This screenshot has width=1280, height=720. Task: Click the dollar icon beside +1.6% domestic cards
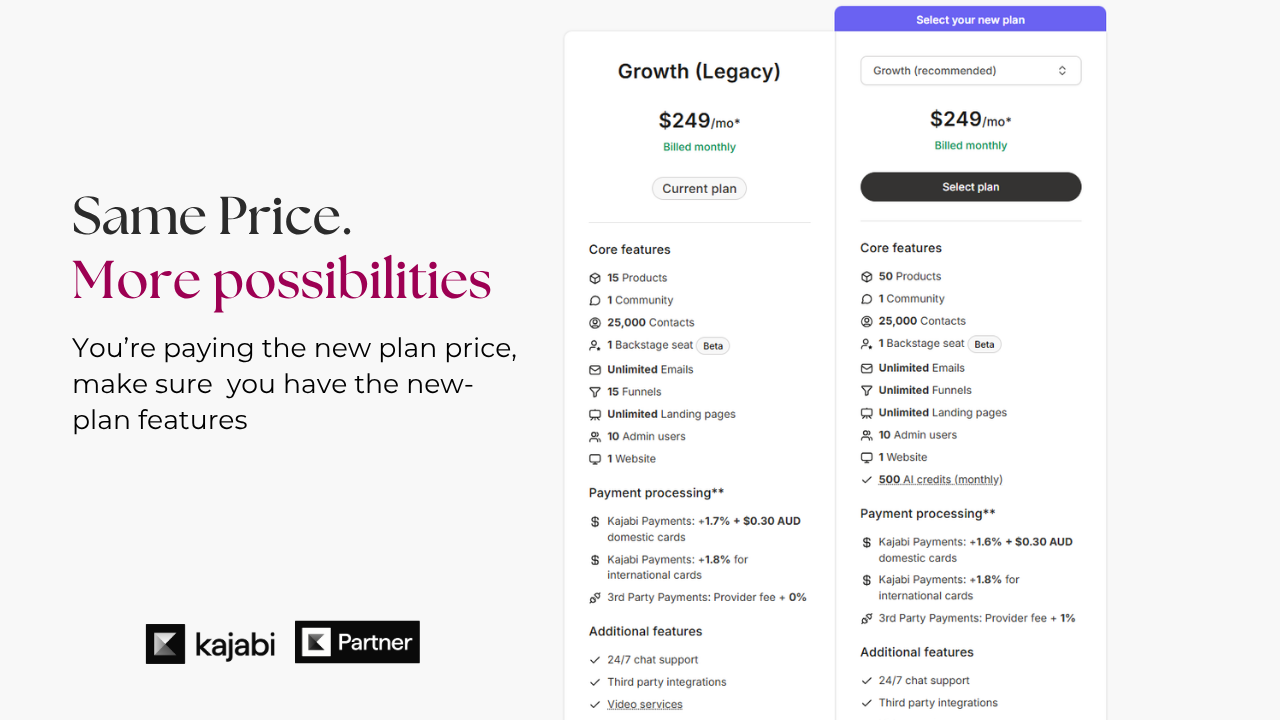(x=866, y=542)
